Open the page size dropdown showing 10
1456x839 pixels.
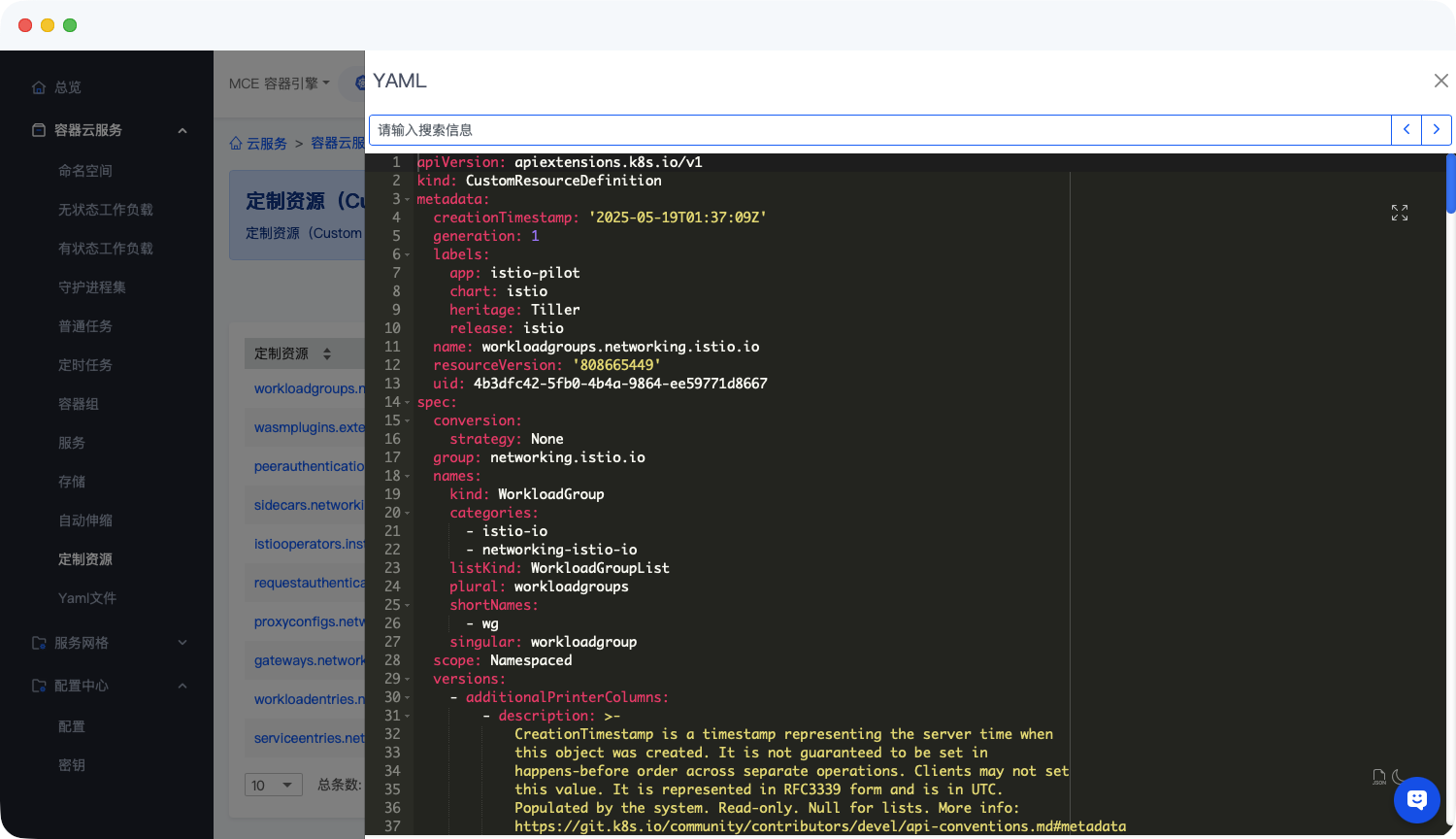(273, 785)
